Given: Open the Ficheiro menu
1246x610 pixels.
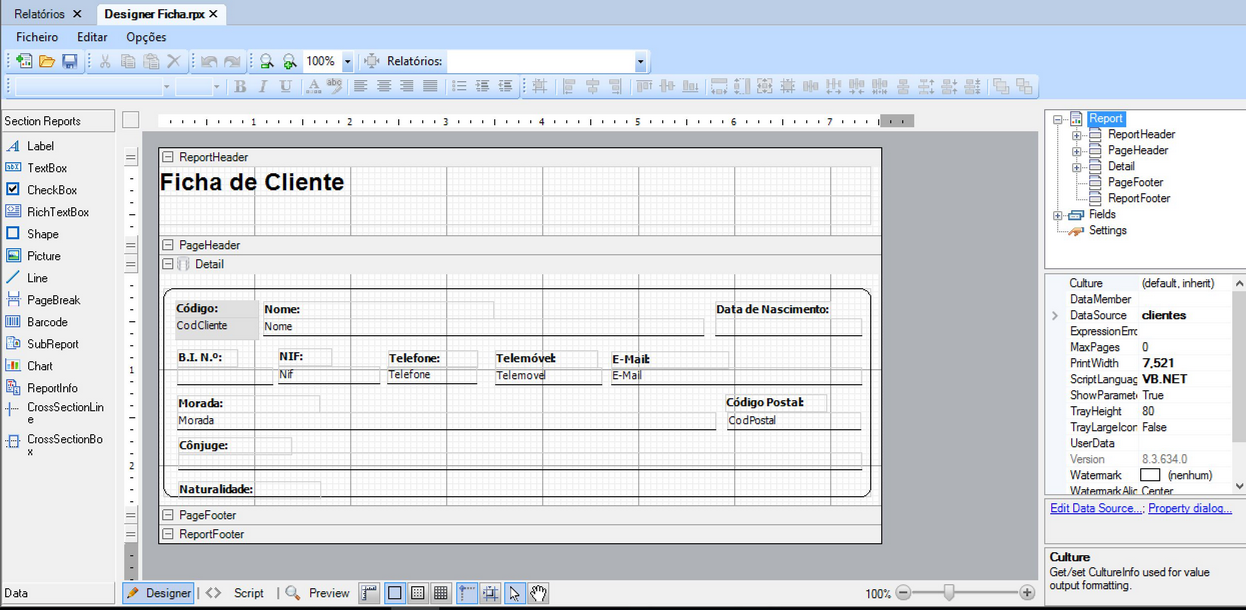Looking at the screenshot, I should [x=37, y=37].
